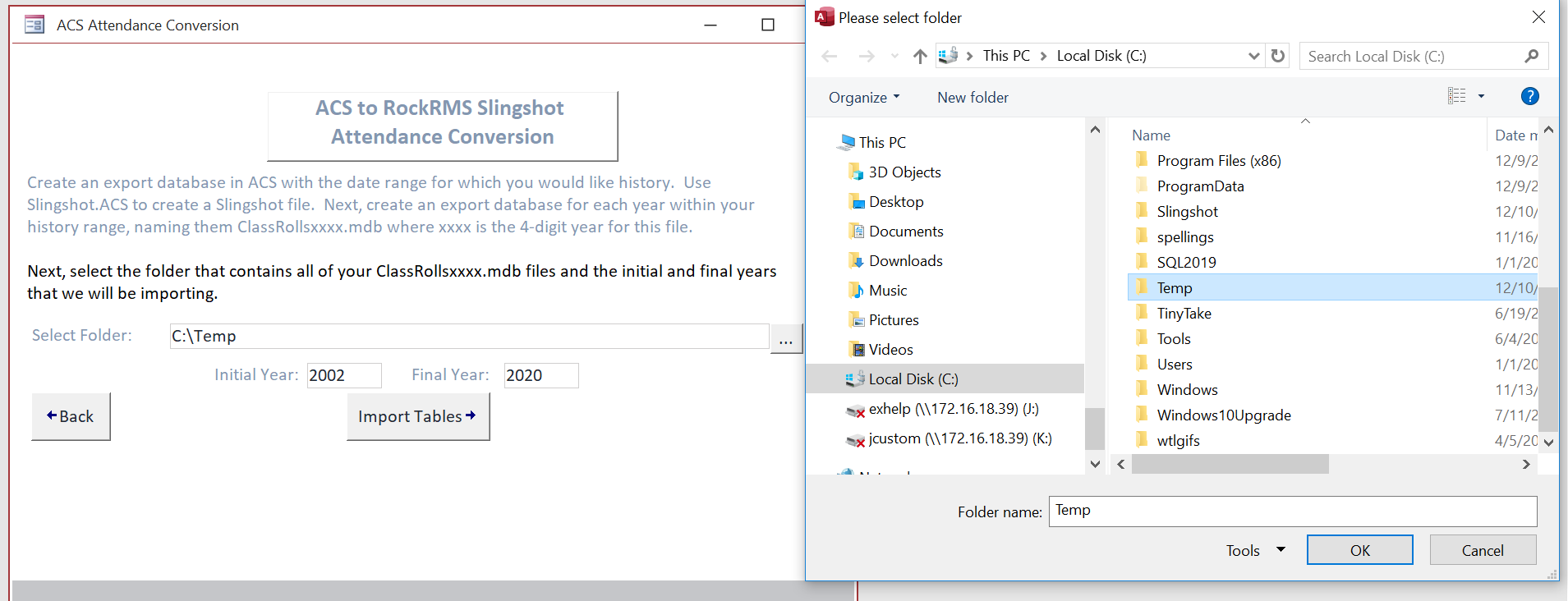This screenshot has width=1568, height=601.
Task: Open the view options dropdown arrow
Action: [x=1481, y=96]
